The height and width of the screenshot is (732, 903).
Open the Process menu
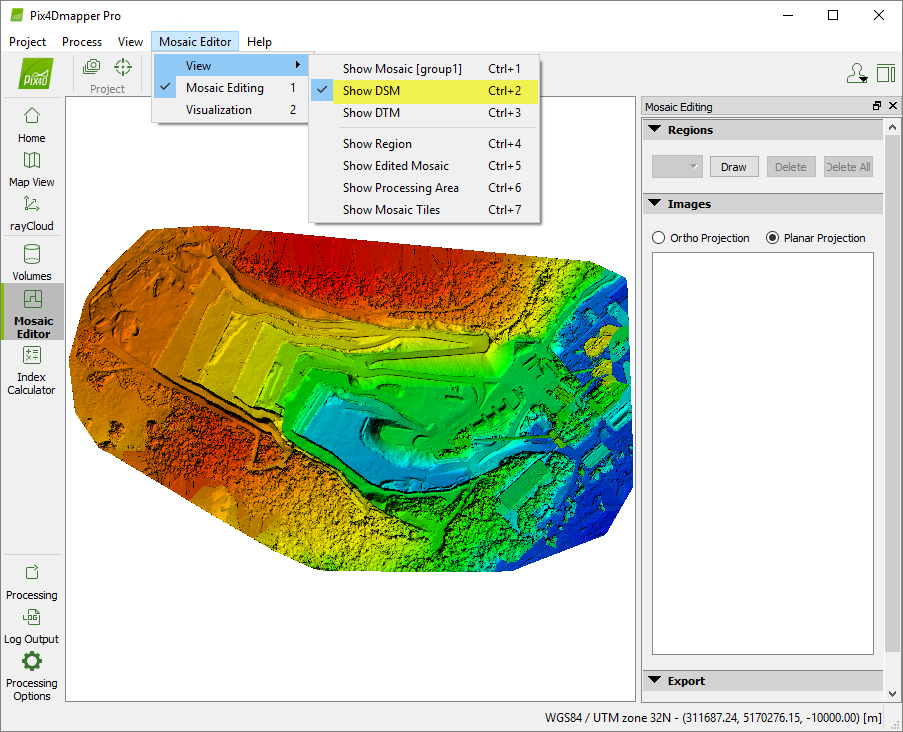pos(82,42)
